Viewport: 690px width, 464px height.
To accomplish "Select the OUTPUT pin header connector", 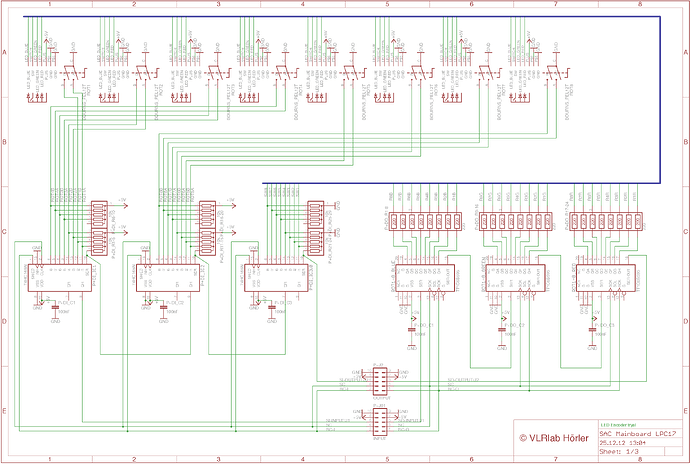I will point(380,381).
